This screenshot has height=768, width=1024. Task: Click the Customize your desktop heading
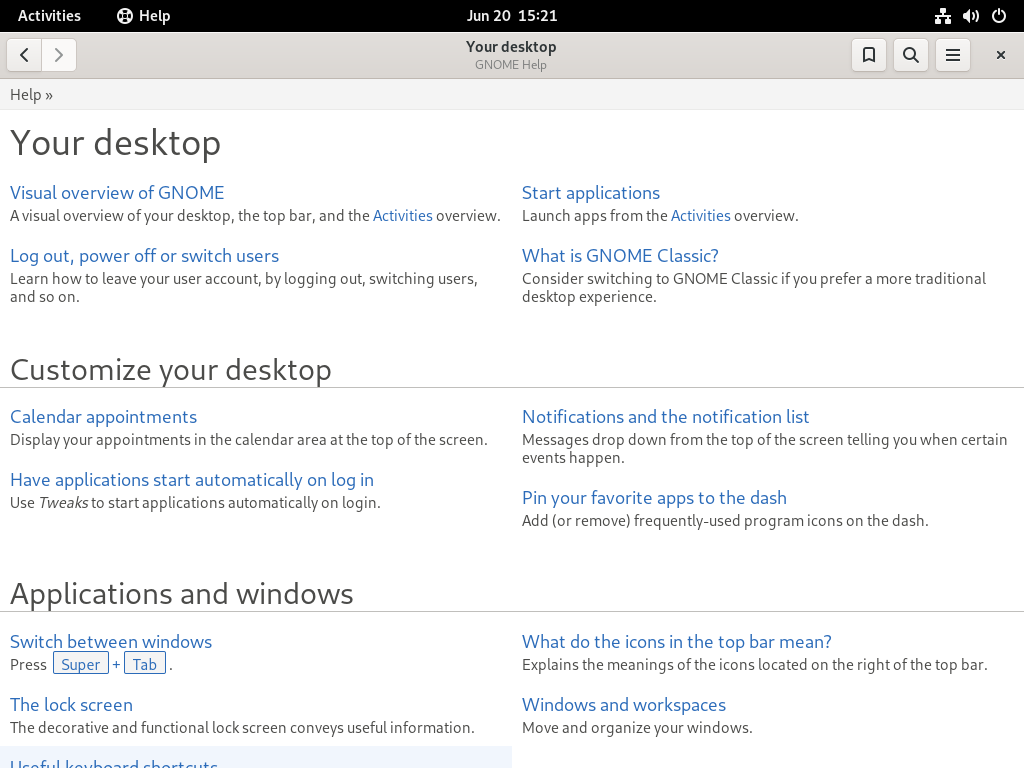coord(170,370)
